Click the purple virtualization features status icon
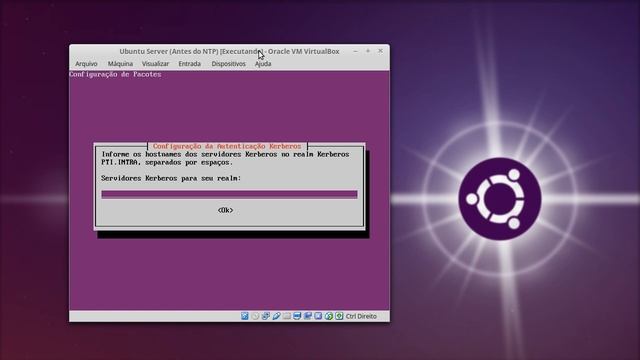 click(318, 316)
